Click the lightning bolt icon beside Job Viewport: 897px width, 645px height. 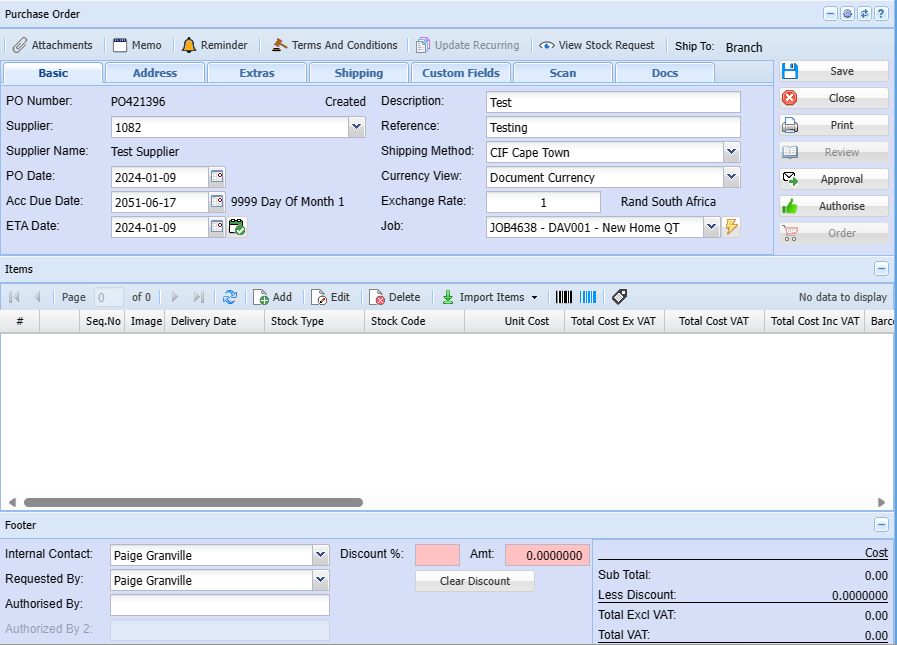(x=732, y=227)
